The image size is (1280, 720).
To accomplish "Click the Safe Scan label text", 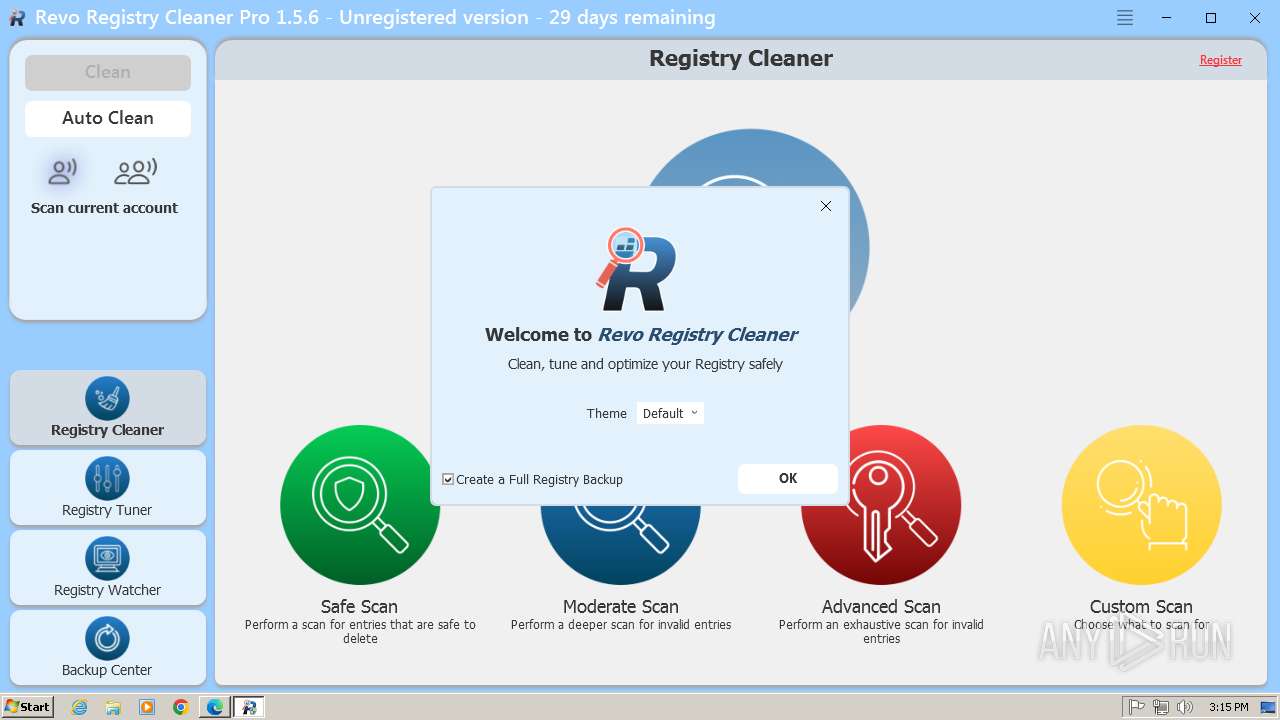I will click(x=359, y=607).
